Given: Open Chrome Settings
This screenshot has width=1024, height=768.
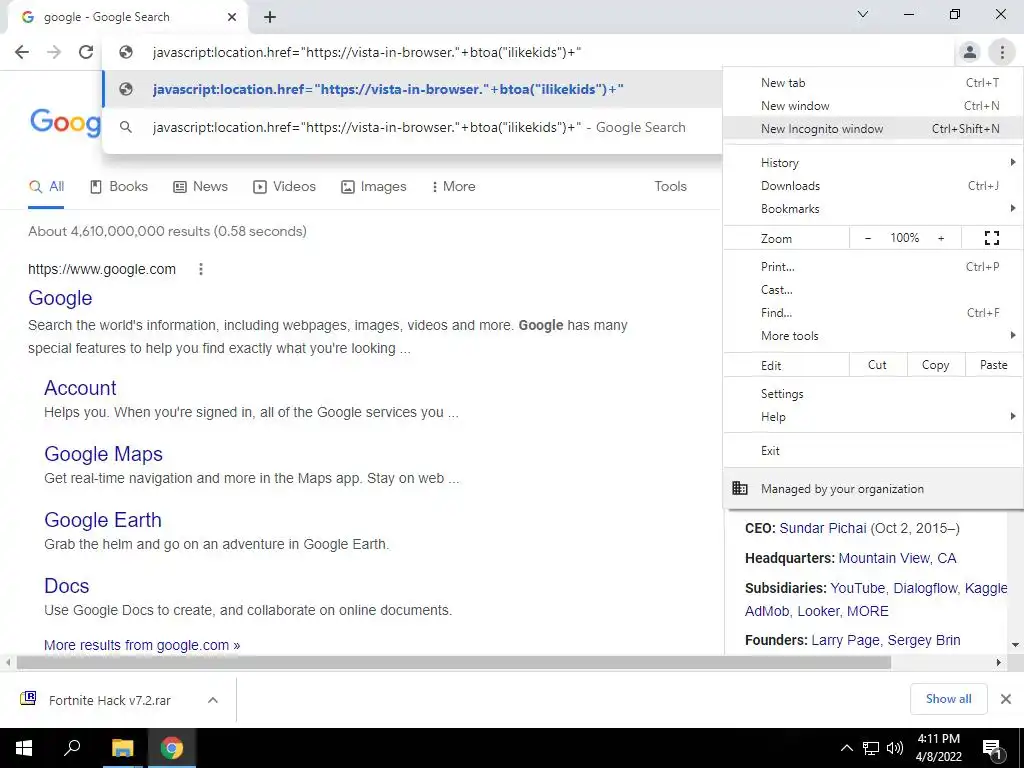Looking at the screenshot, I should pos(874,394).
